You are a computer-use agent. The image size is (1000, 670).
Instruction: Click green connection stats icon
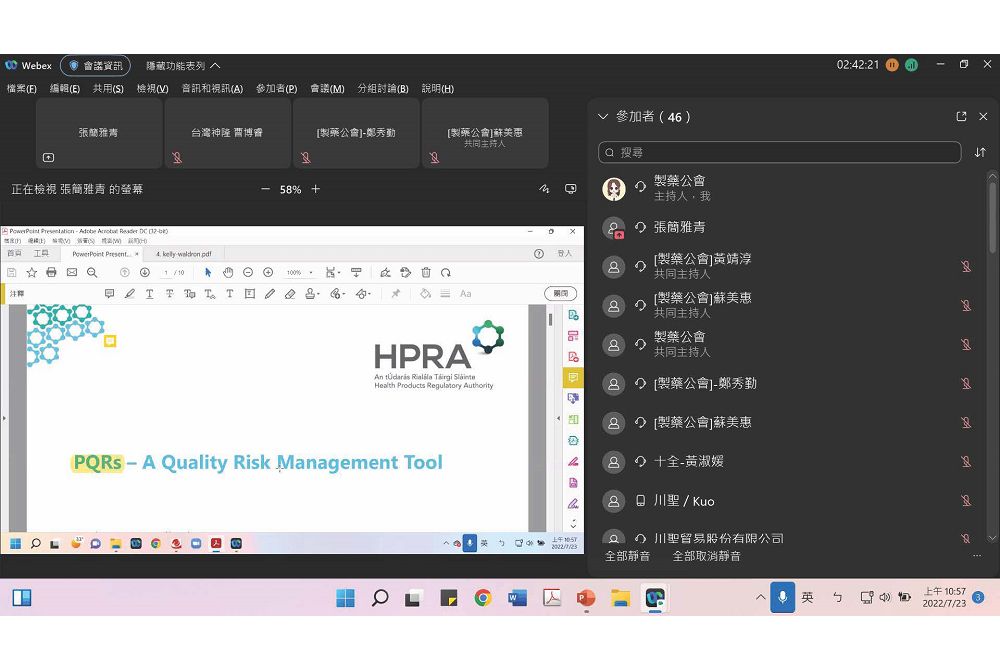[911, 65]
